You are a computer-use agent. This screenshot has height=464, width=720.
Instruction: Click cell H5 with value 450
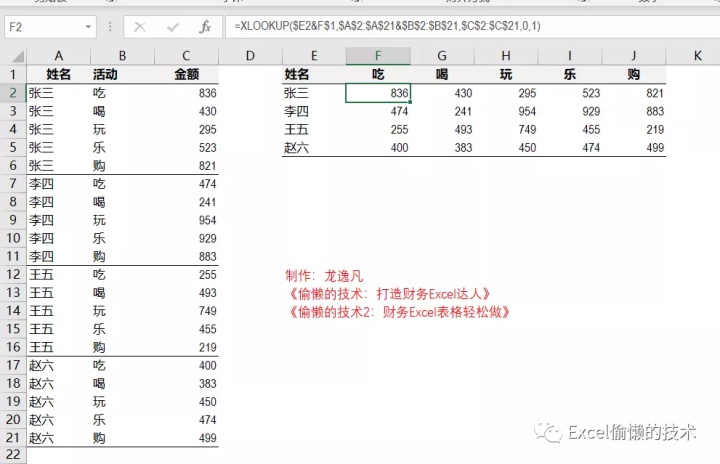coord(506,147)
